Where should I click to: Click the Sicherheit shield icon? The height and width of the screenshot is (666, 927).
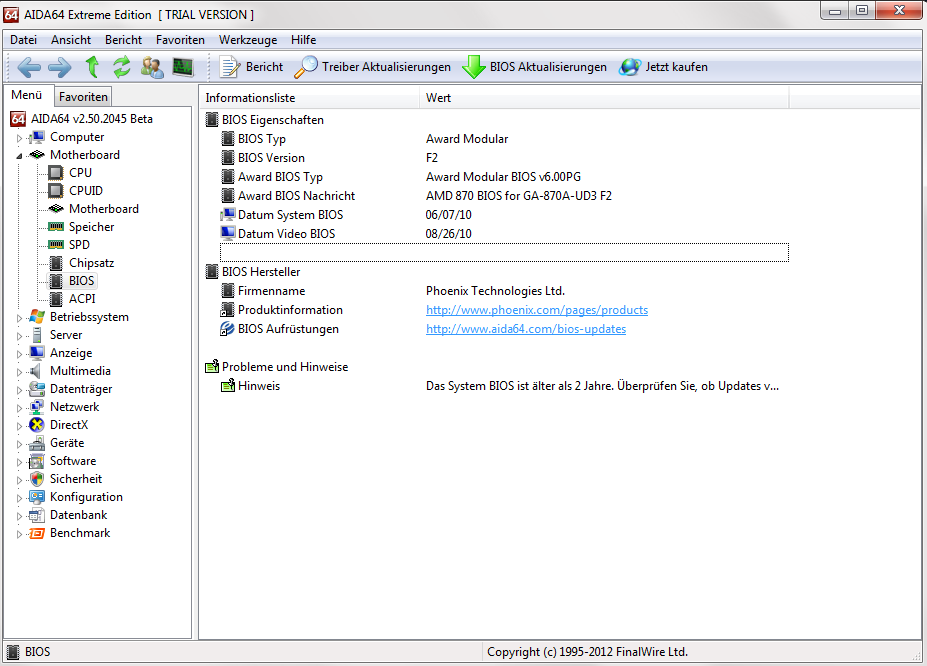coord(37,479)
